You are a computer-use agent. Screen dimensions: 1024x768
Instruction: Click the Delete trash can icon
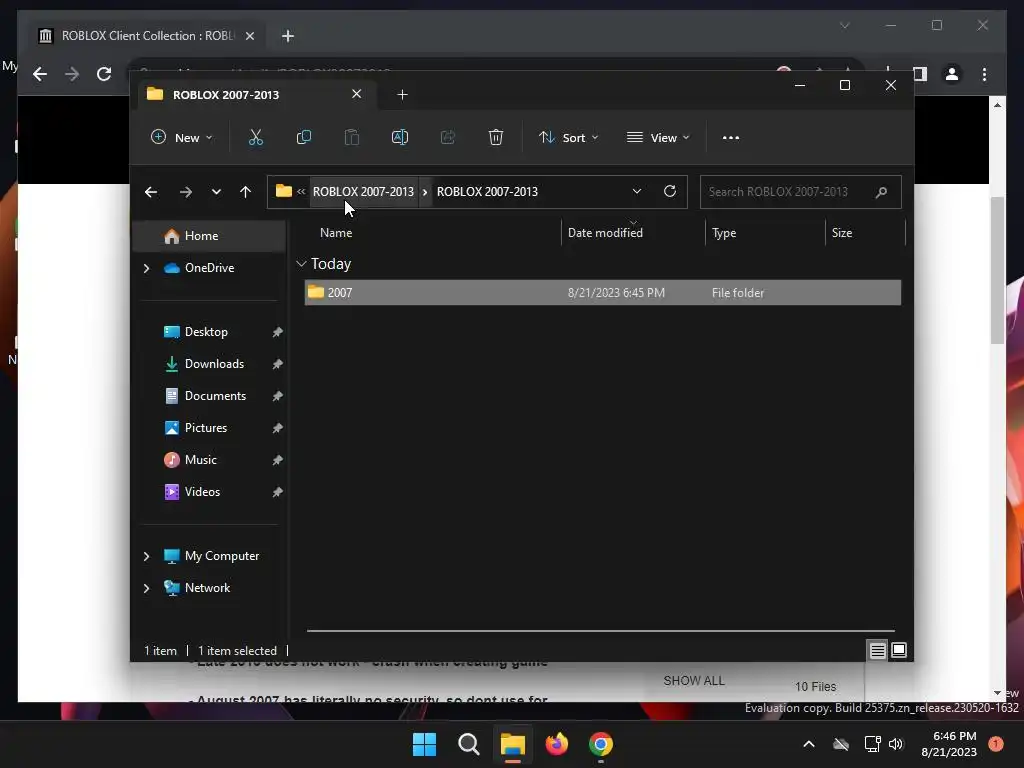tap(496, 138)
